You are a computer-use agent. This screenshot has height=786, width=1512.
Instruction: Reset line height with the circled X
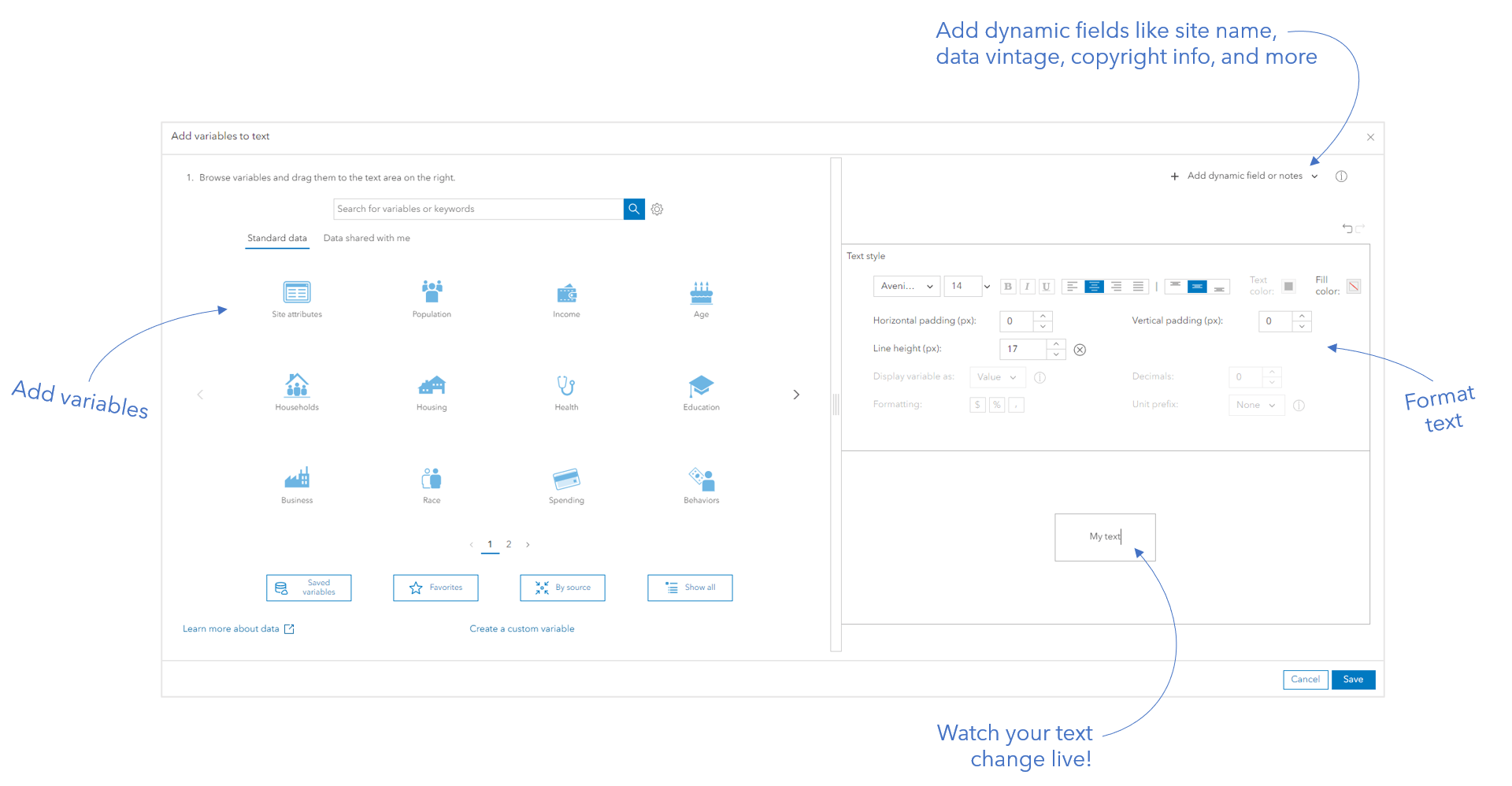[x=1080, y=350]
